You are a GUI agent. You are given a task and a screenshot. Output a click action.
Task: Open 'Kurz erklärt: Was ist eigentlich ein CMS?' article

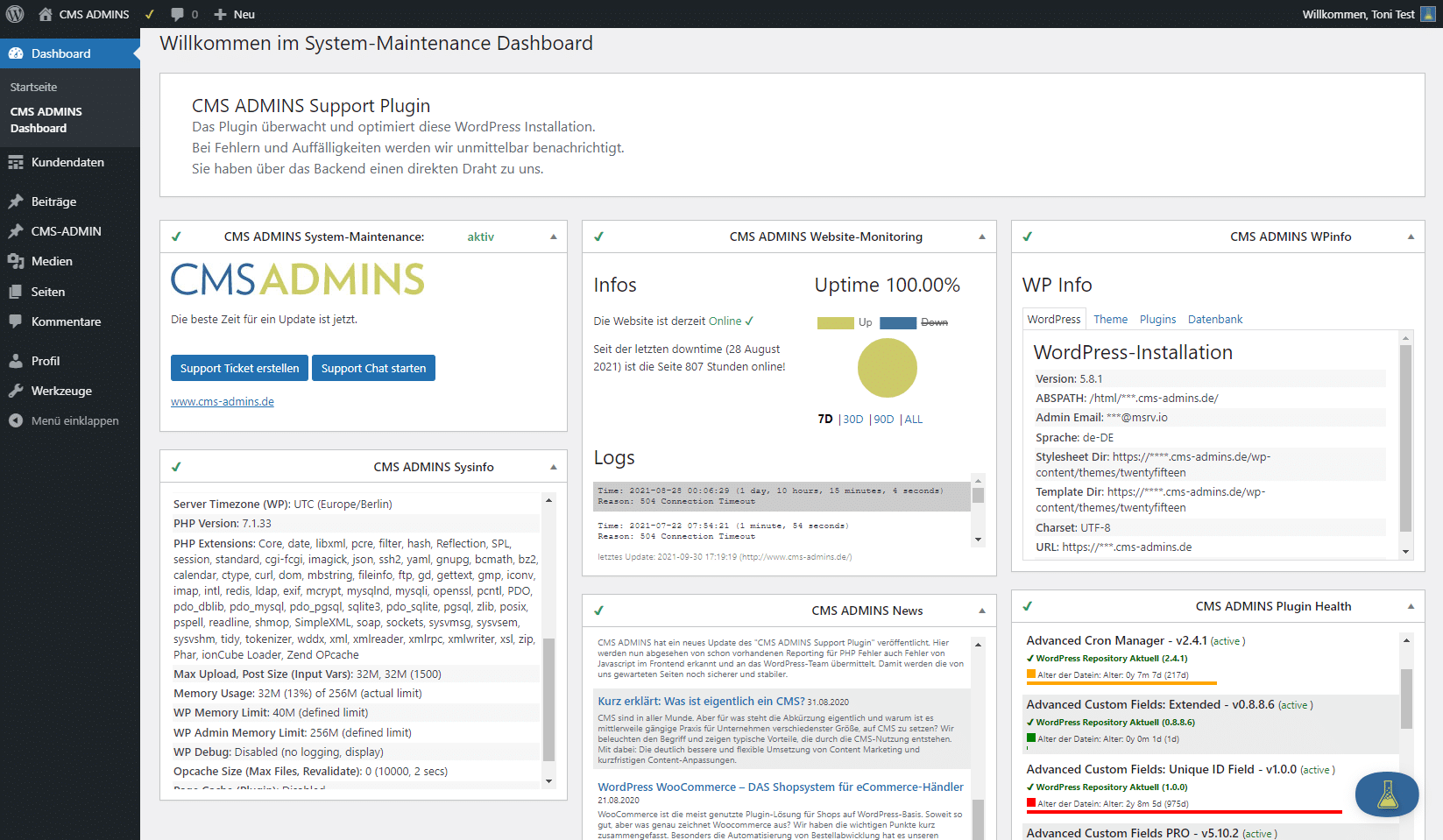pos(701,701)
